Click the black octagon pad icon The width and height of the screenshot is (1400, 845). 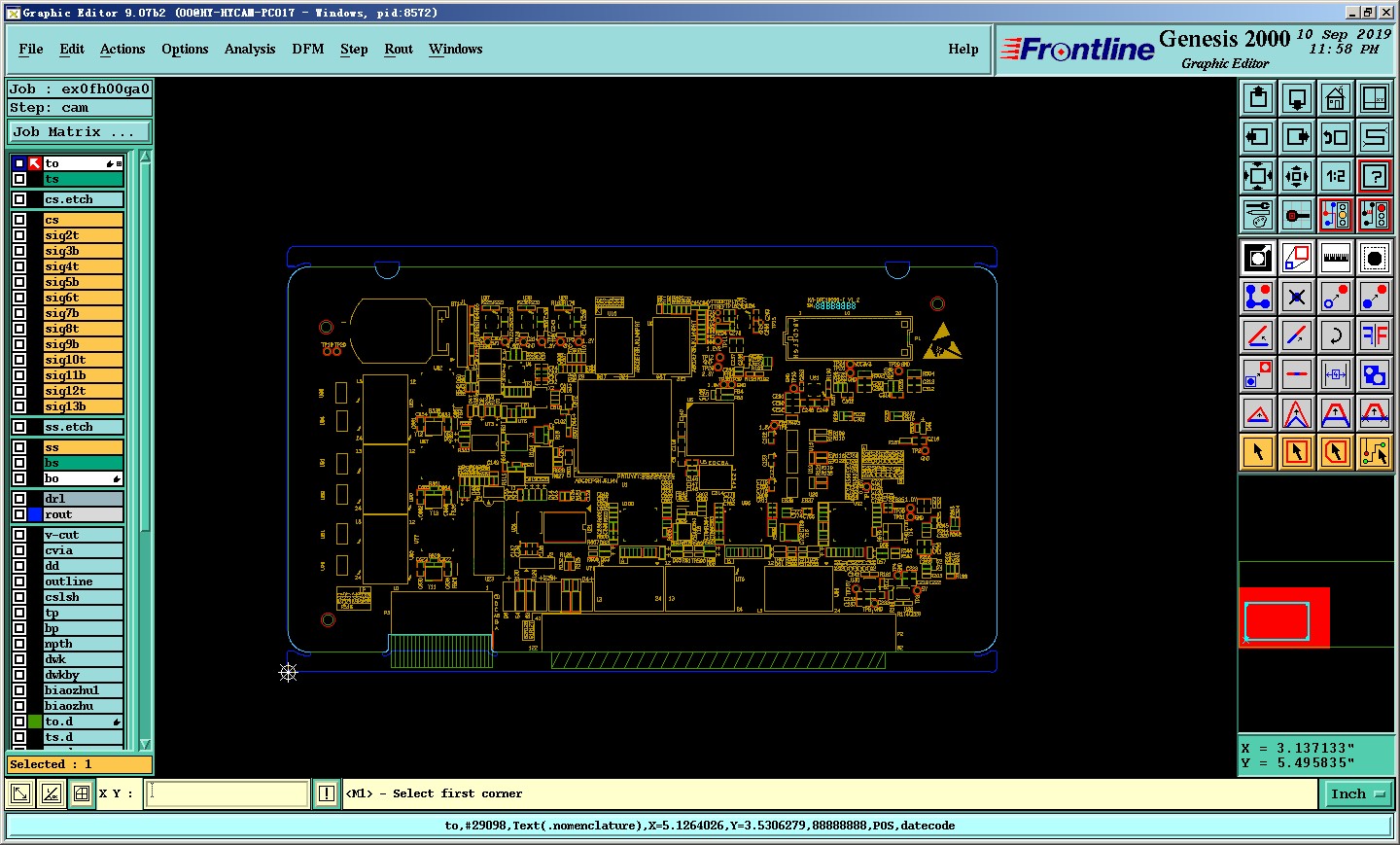[1375, 258]
